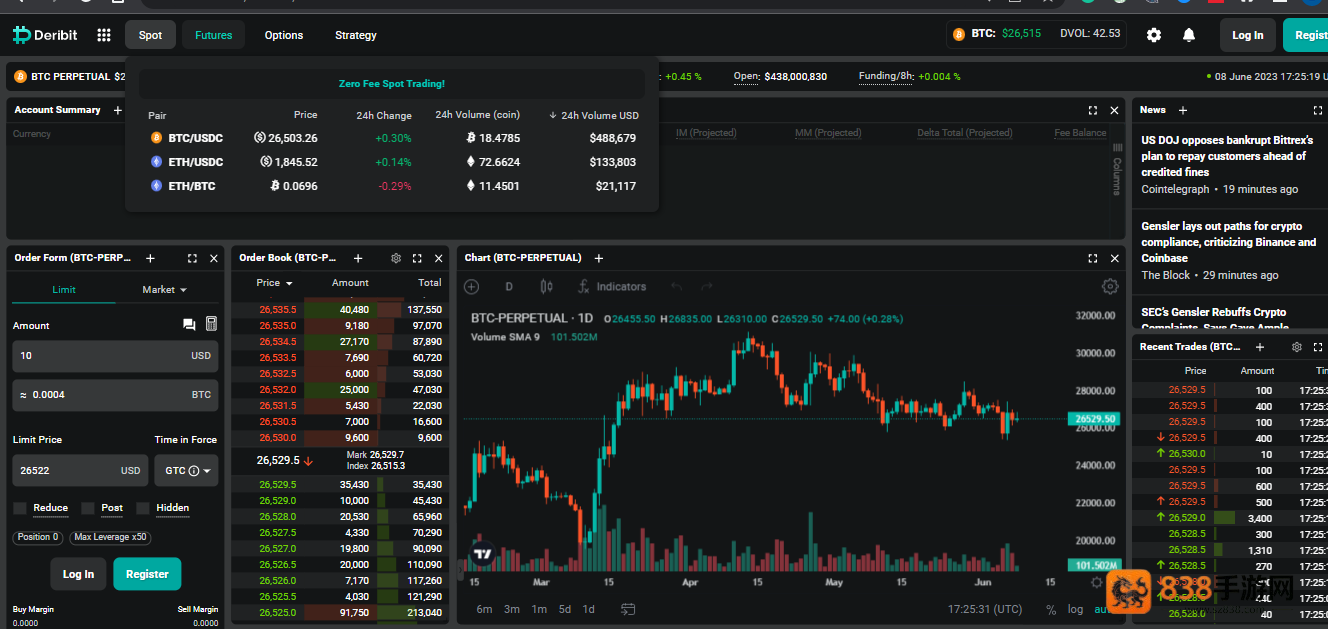Open the settings gear in the top bar

click(1154, 35)
